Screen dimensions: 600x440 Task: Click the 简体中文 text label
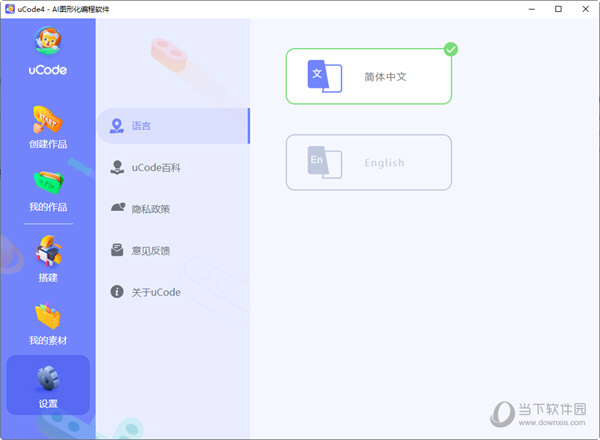pos(385,77)
